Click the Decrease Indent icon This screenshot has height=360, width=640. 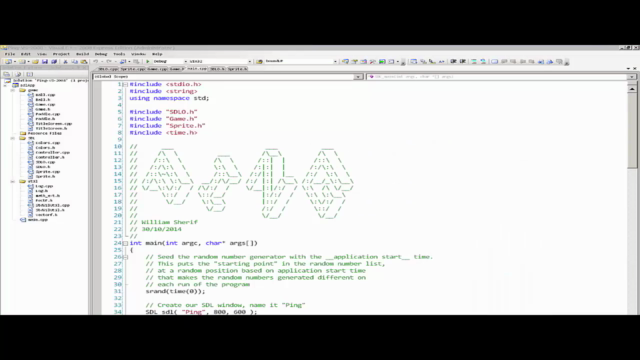point(453,62)
